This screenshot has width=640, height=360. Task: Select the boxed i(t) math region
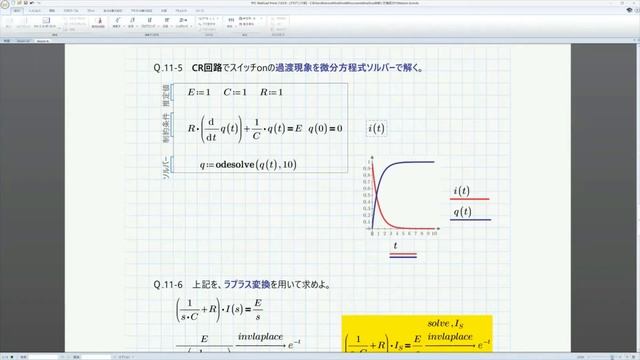376,129
